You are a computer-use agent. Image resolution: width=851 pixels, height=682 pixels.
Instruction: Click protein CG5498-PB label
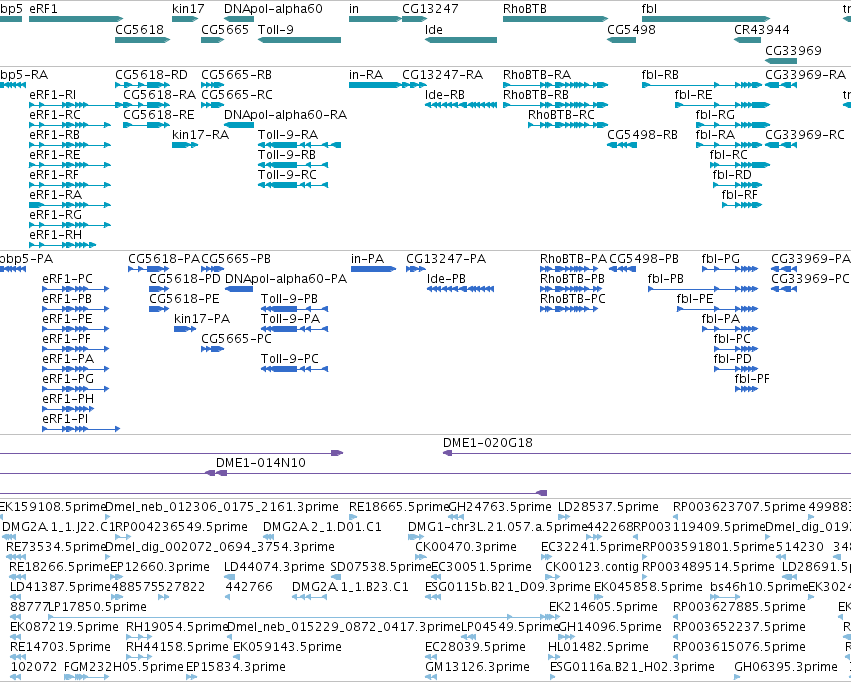(x=644, y=258)
